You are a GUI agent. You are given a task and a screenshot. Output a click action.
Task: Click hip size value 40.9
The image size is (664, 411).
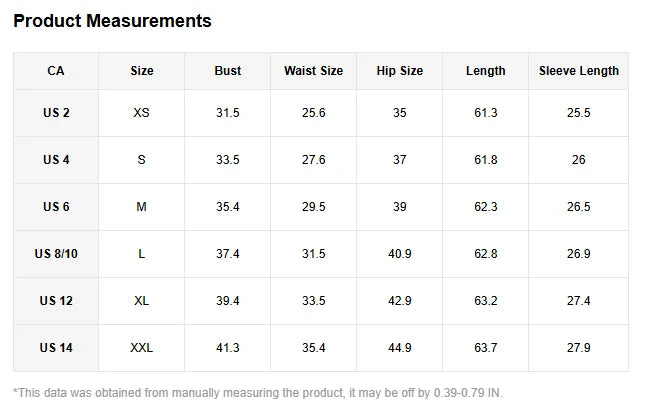(399, 254)
